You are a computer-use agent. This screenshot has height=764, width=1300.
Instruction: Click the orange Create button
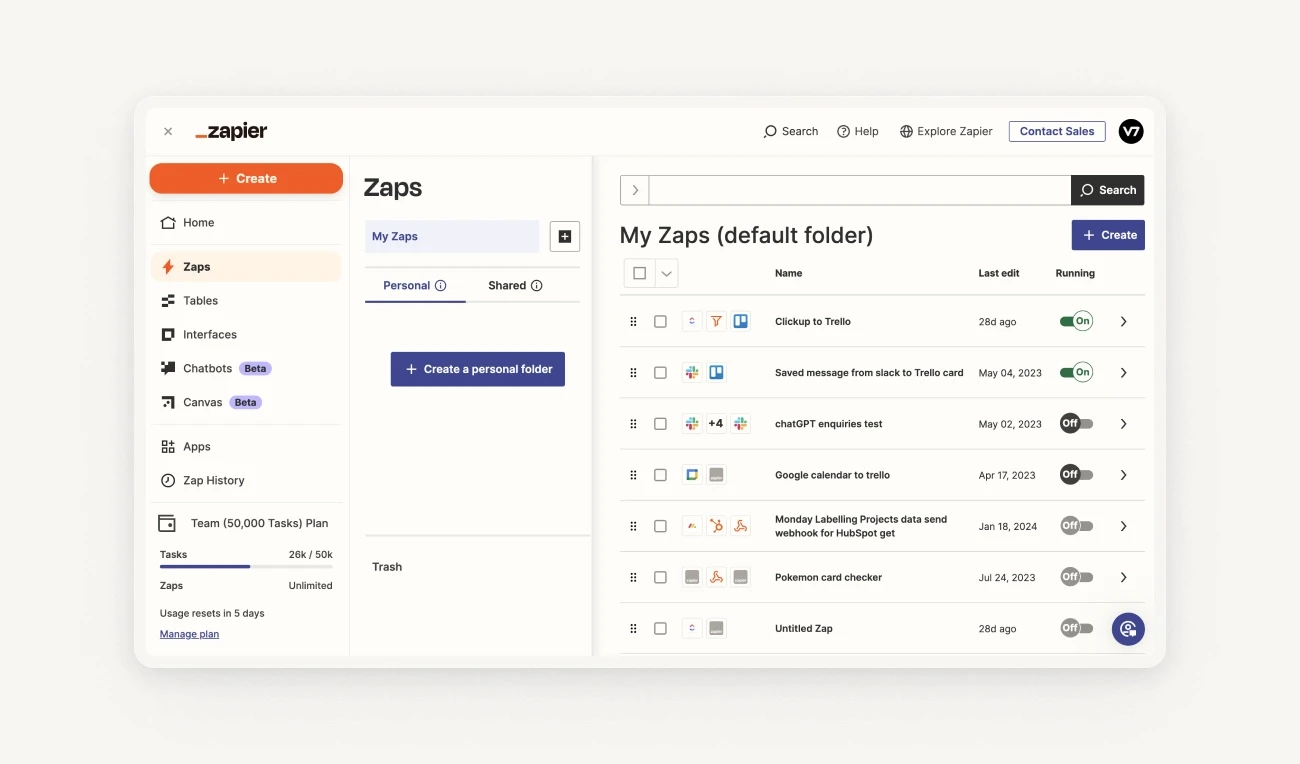[246, 178]
